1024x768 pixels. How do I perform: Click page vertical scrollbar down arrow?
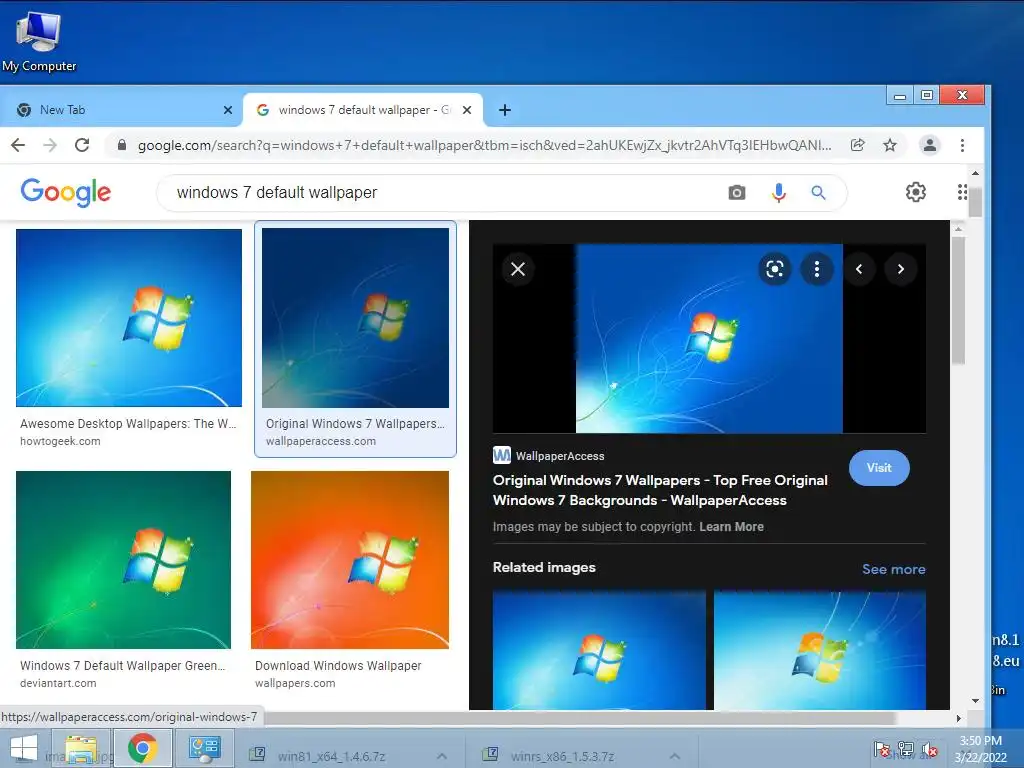(975, 701)
